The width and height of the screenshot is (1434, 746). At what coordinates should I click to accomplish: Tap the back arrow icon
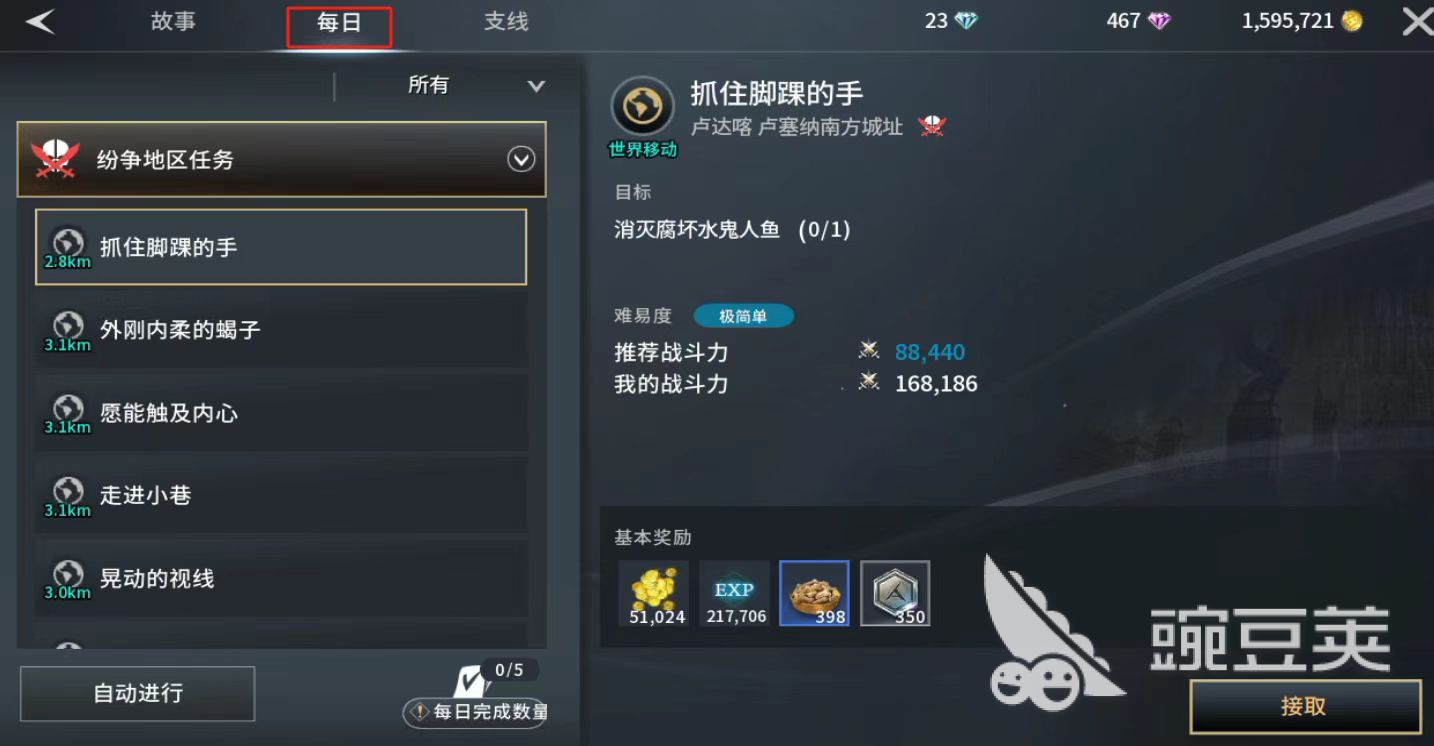(x=39, y=22)
